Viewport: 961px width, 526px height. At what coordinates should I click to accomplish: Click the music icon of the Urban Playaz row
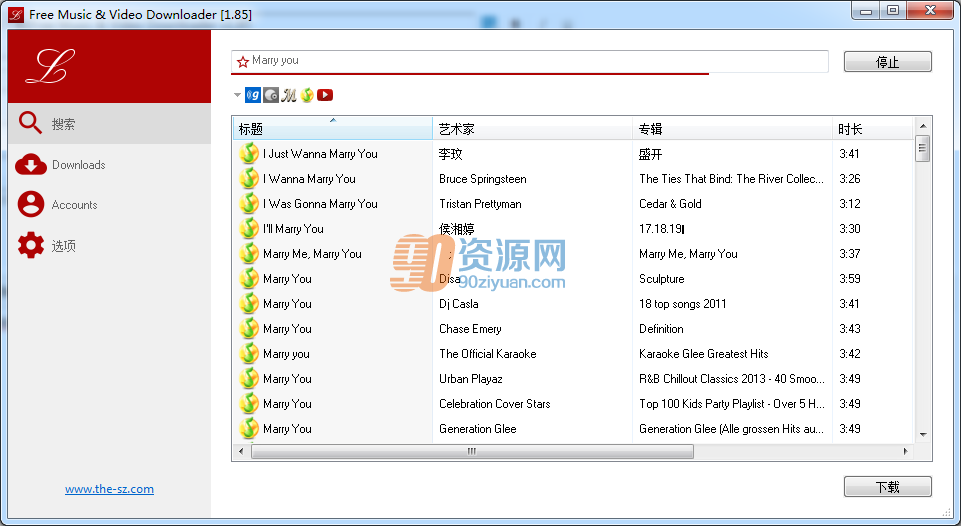(248, 378)
